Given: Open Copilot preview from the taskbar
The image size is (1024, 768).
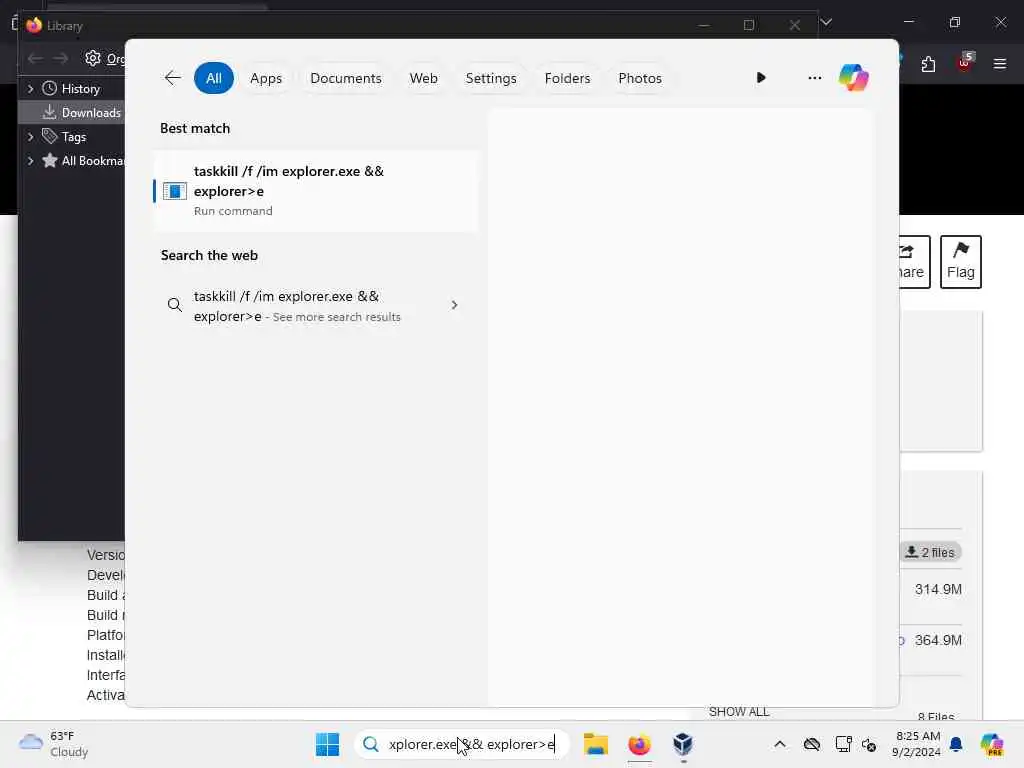Looking at the screenshot, I should click(991, 744).
